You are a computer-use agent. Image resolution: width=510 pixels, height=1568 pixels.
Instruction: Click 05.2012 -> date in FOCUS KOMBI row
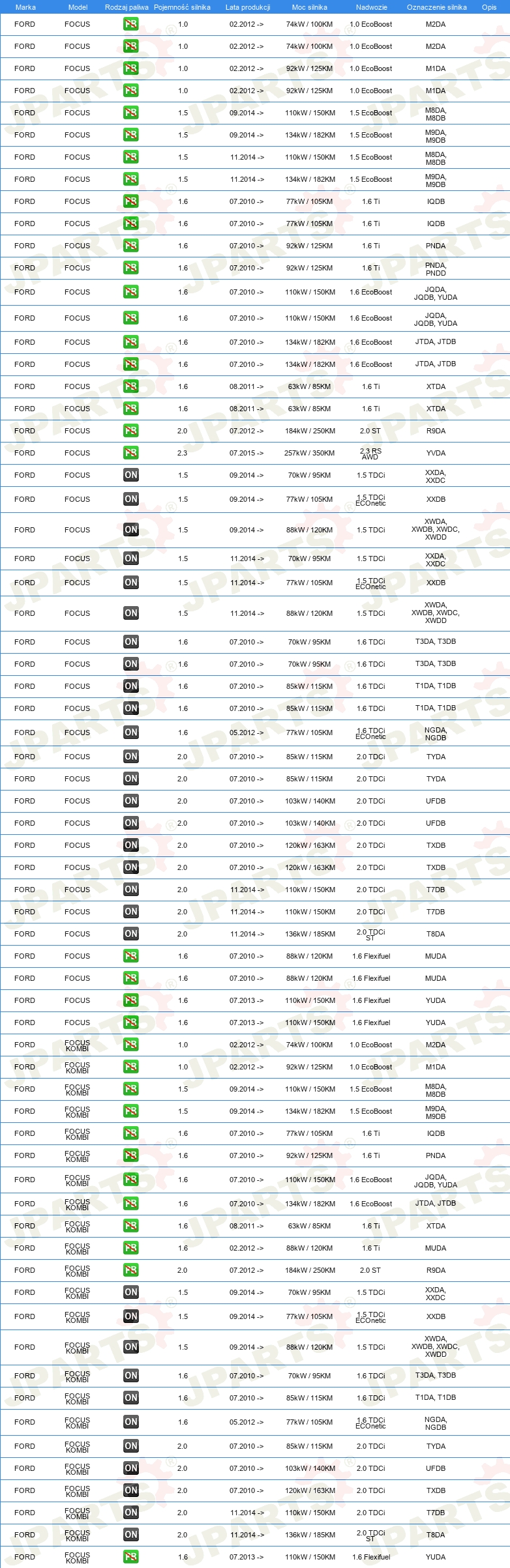tap(247, 1422)
